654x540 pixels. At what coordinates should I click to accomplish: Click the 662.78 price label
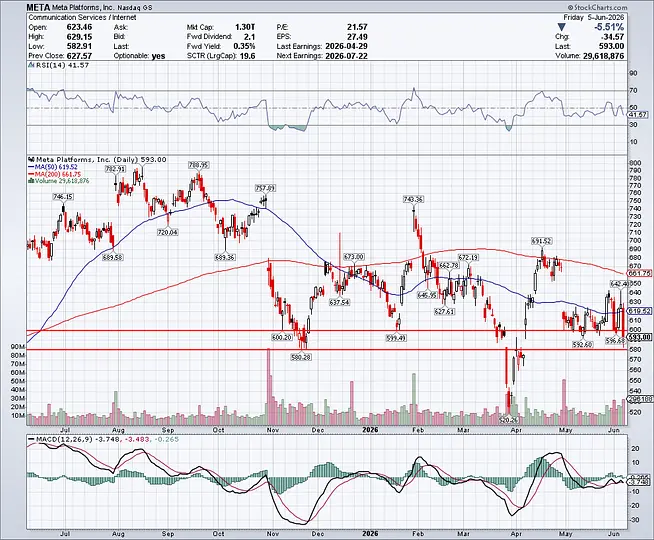point(449,266)
